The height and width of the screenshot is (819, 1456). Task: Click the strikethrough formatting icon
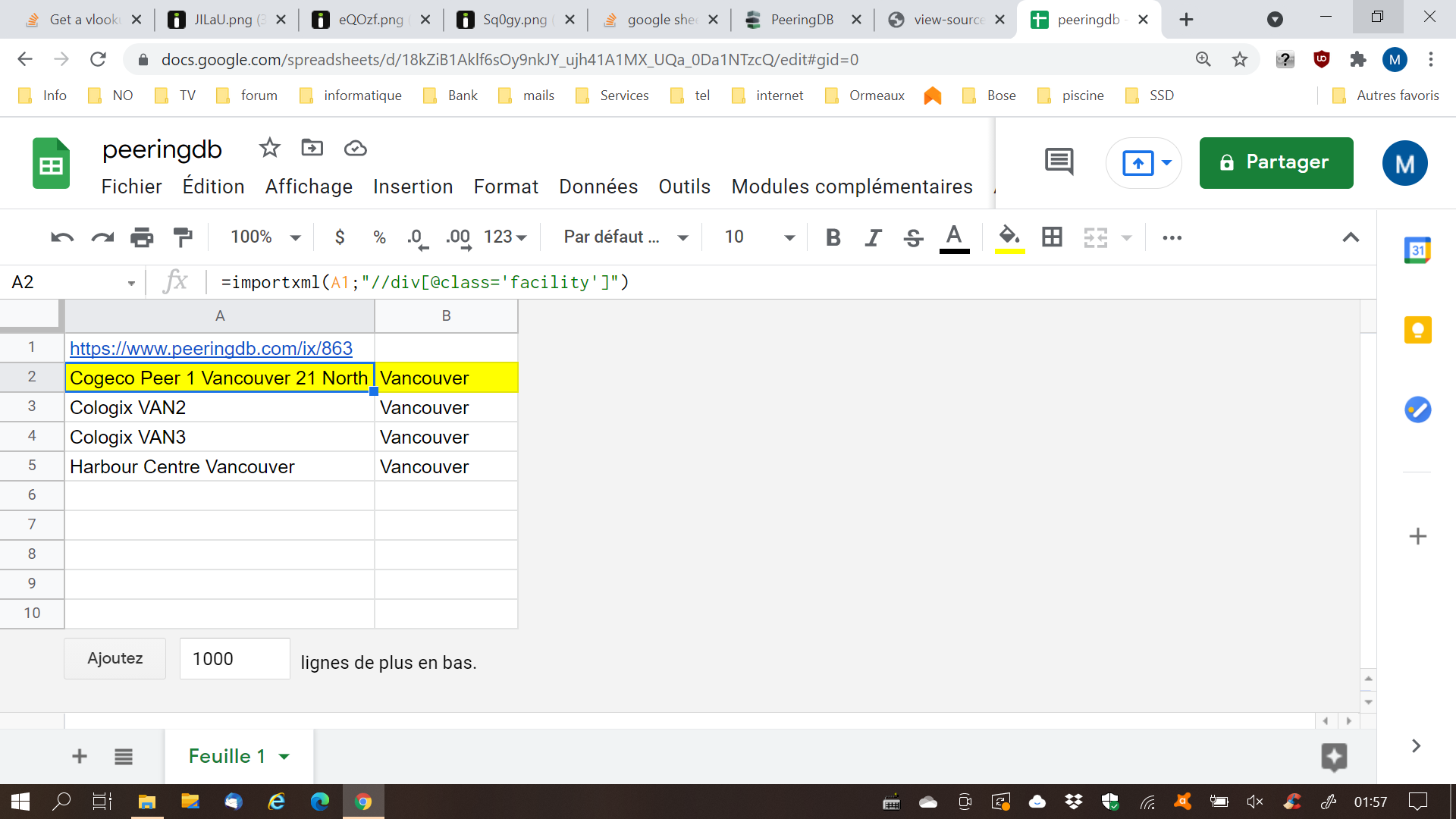coord(912,237)
